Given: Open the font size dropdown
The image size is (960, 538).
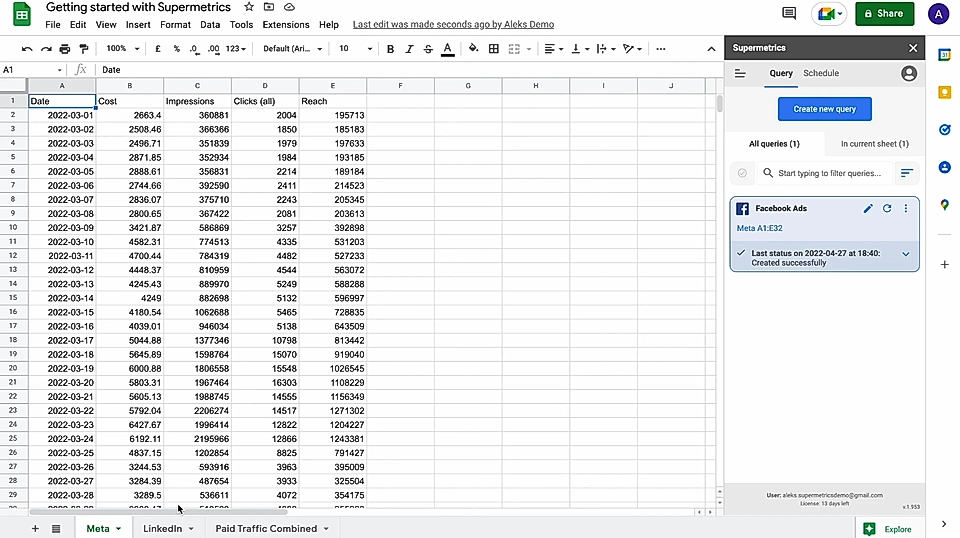Looking at the screenshot, I should pyautogui.click(x=355, y=49).
